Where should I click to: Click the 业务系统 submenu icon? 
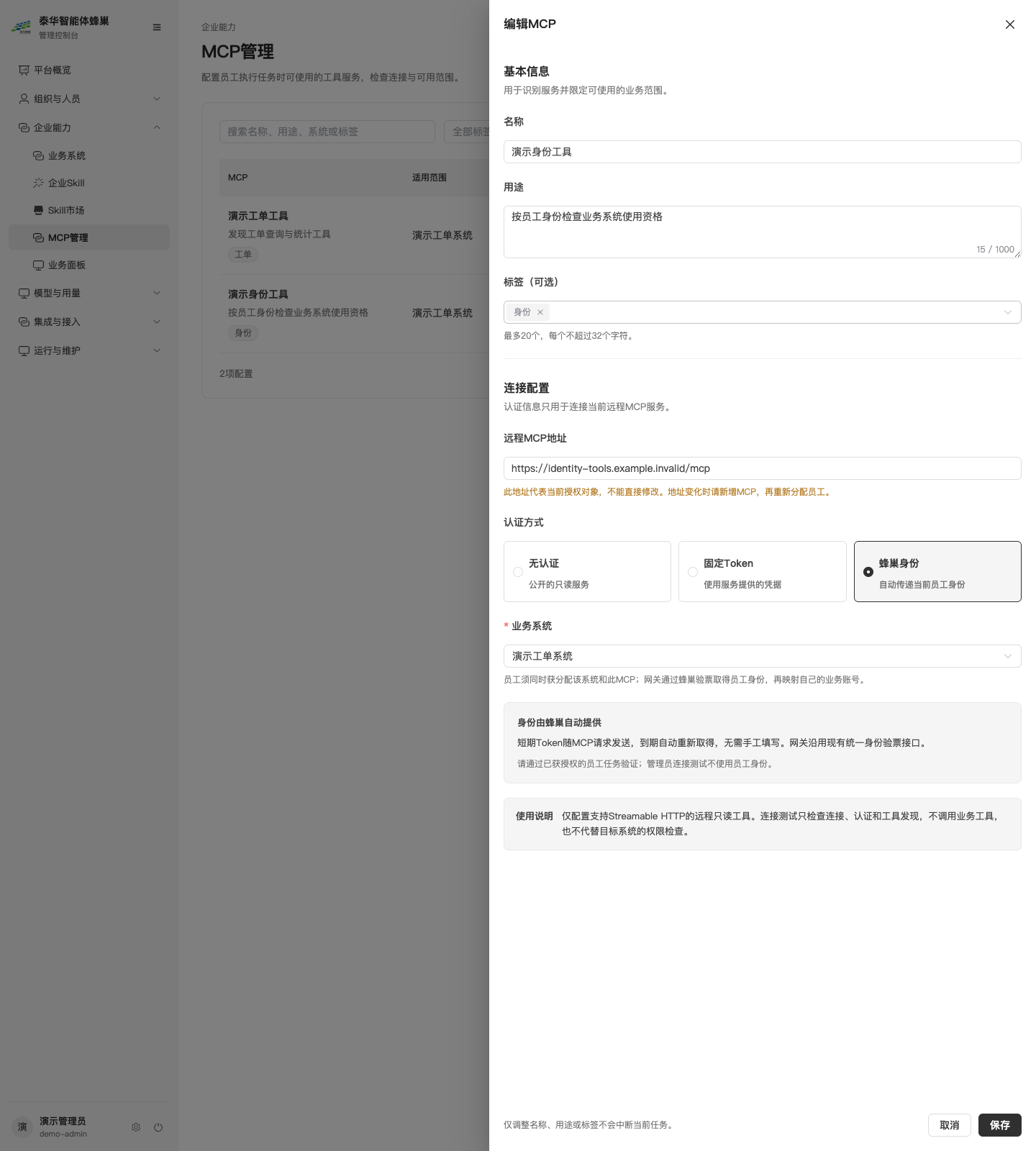click(38, 155)
